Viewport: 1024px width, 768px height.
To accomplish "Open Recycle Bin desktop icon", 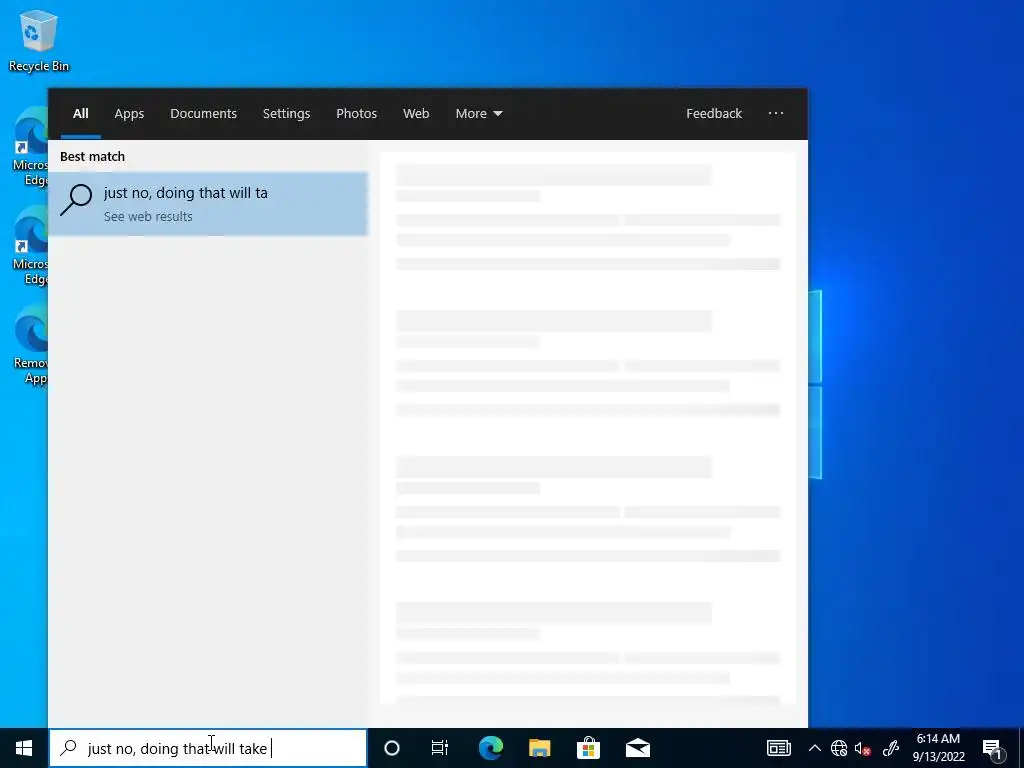I will [x=39, y=41].
